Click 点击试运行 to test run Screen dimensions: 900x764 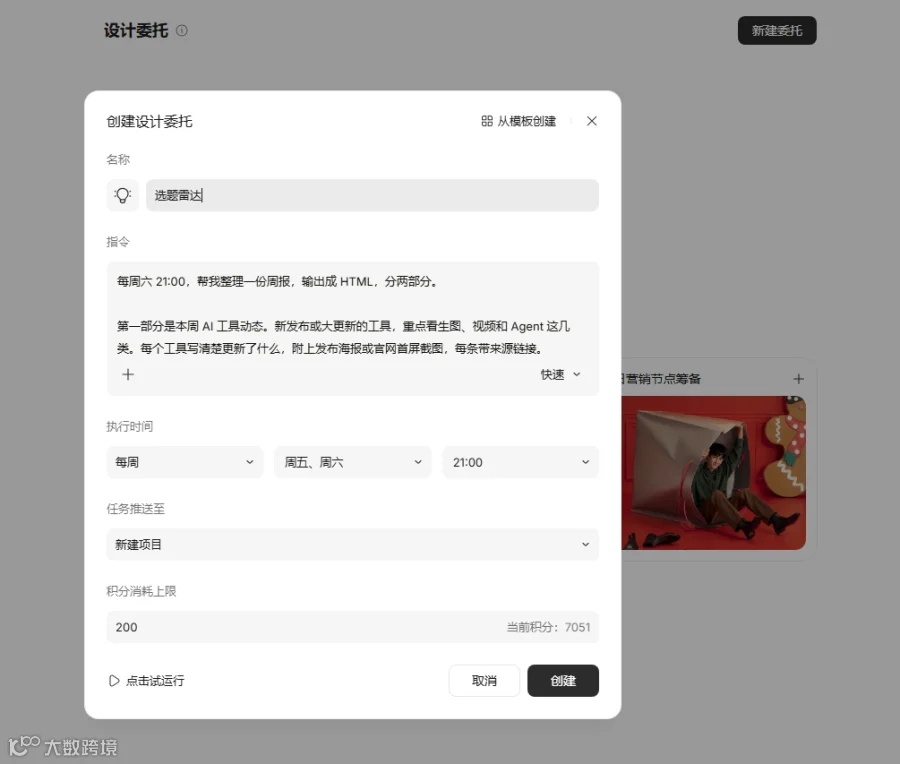(x=147, y=681)
